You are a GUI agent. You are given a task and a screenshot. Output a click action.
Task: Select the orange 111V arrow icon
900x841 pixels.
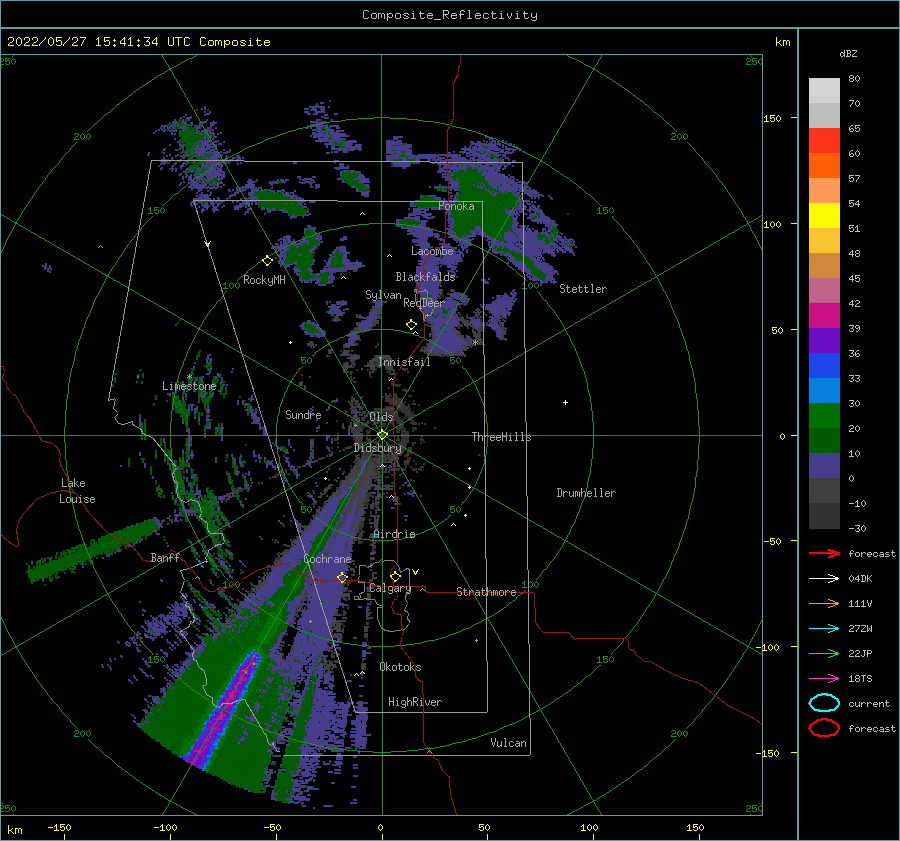click(x=824, y=603)
